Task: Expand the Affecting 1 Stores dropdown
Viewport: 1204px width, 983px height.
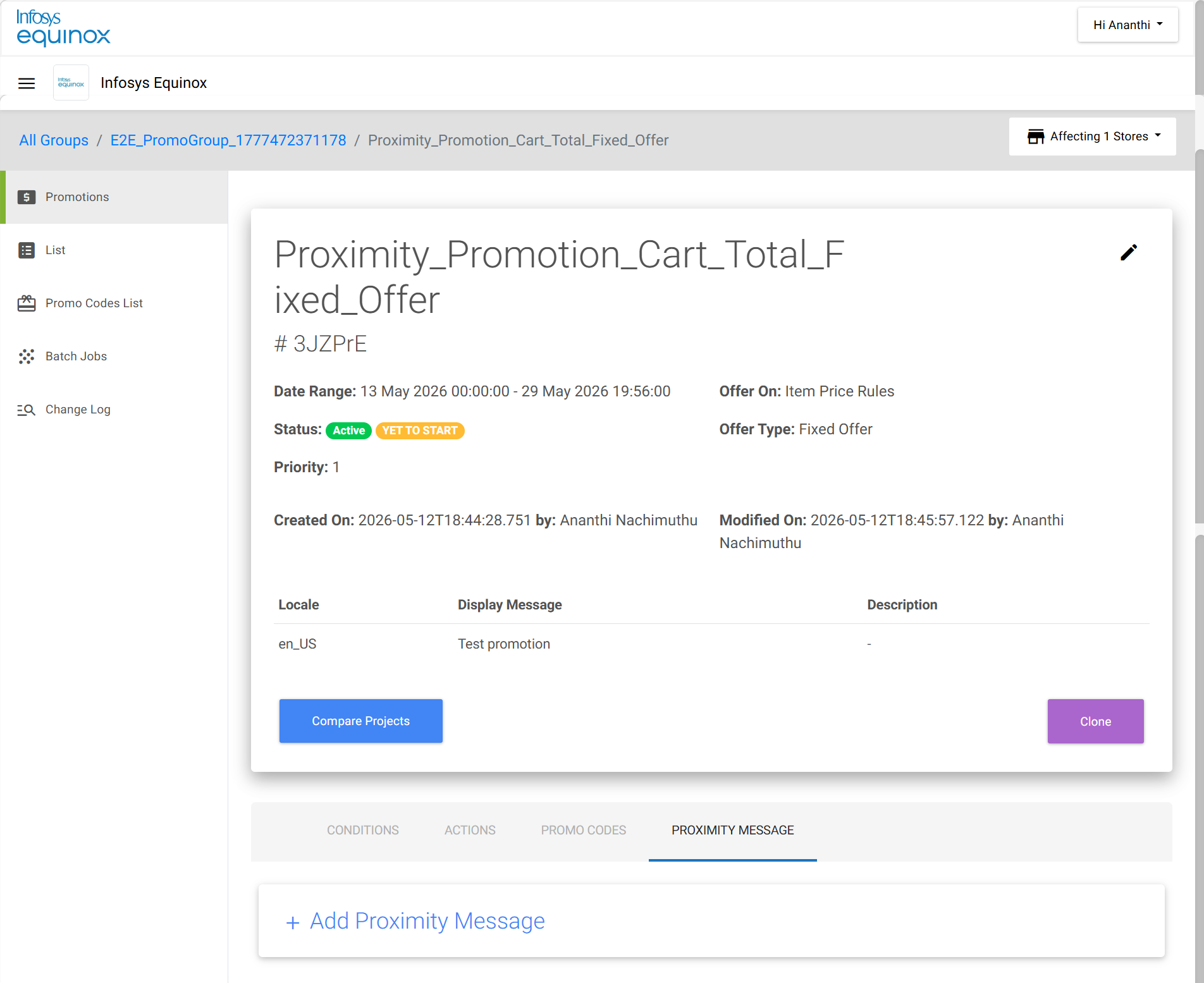Action: pos(1093,137)
